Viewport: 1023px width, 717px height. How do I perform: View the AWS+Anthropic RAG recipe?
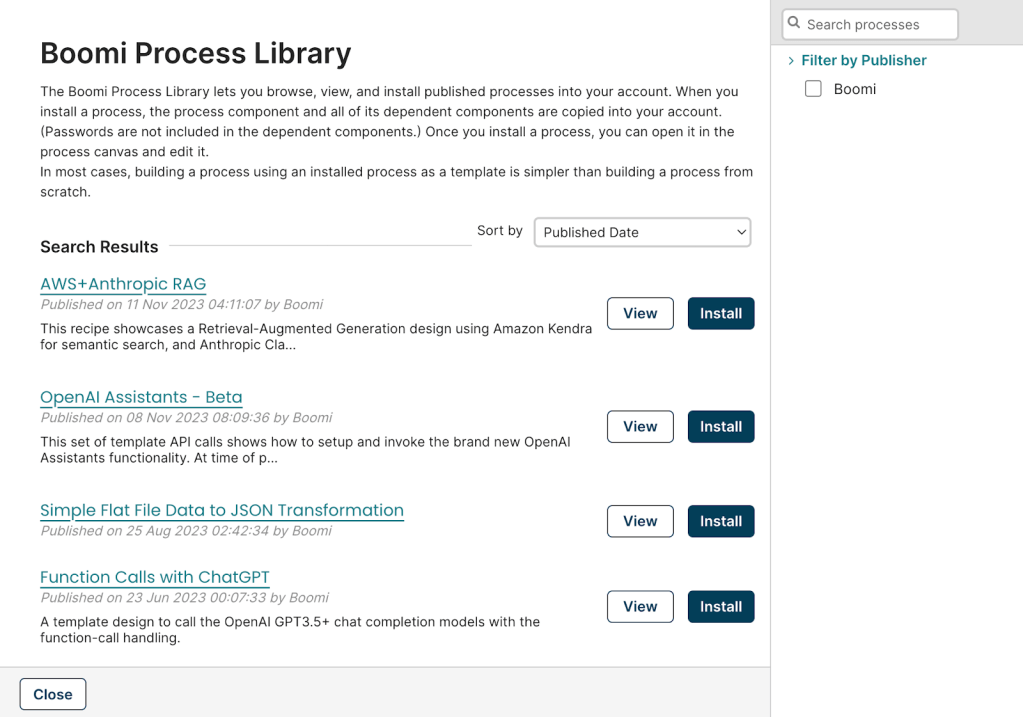click(x=639, y=313)
